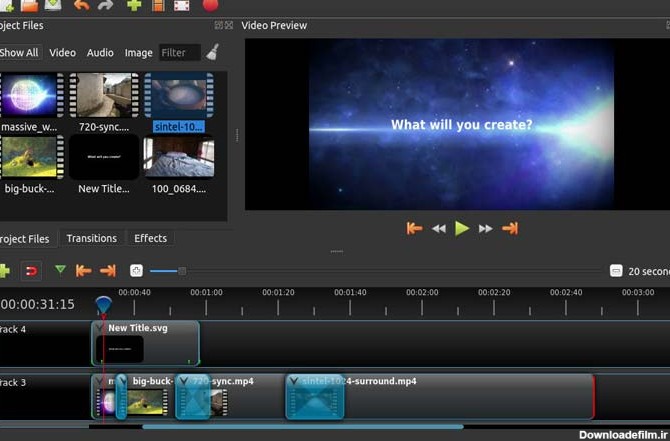
Task: Select the big-buck file thumbnail
Action: (32, 157)
